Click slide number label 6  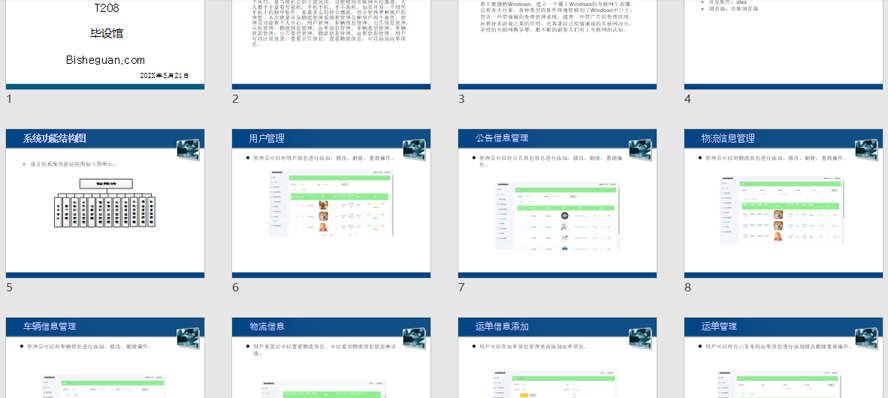coord(236,288)
